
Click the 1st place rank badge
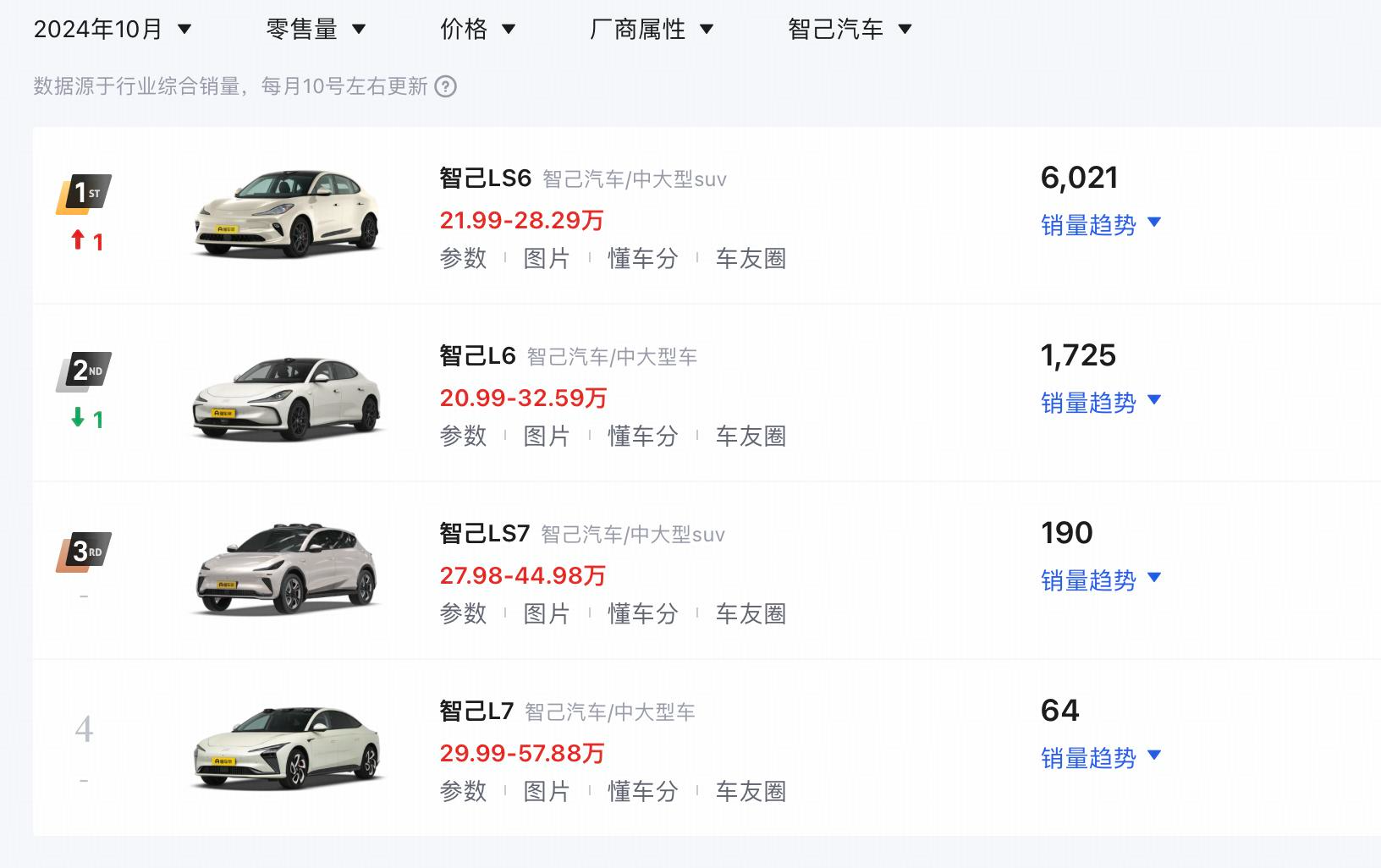(83, 195)
